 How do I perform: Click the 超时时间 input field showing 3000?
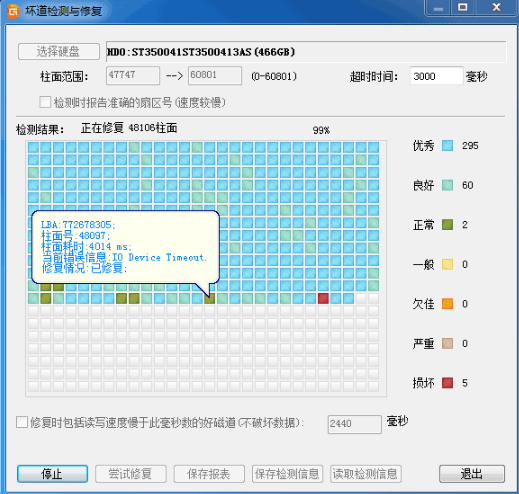[436, 76]
